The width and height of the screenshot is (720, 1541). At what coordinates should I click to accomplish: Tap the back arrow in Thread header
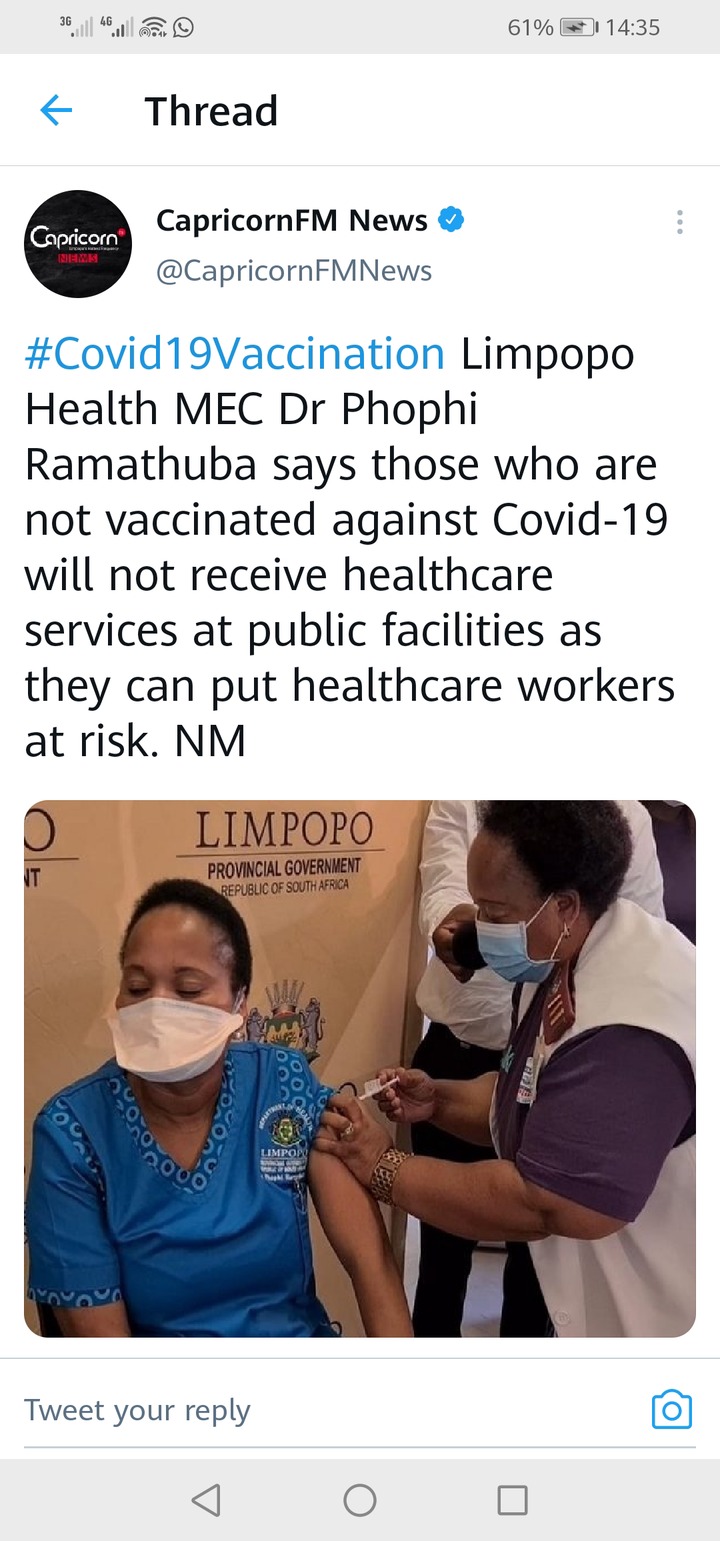click(56, 111)
